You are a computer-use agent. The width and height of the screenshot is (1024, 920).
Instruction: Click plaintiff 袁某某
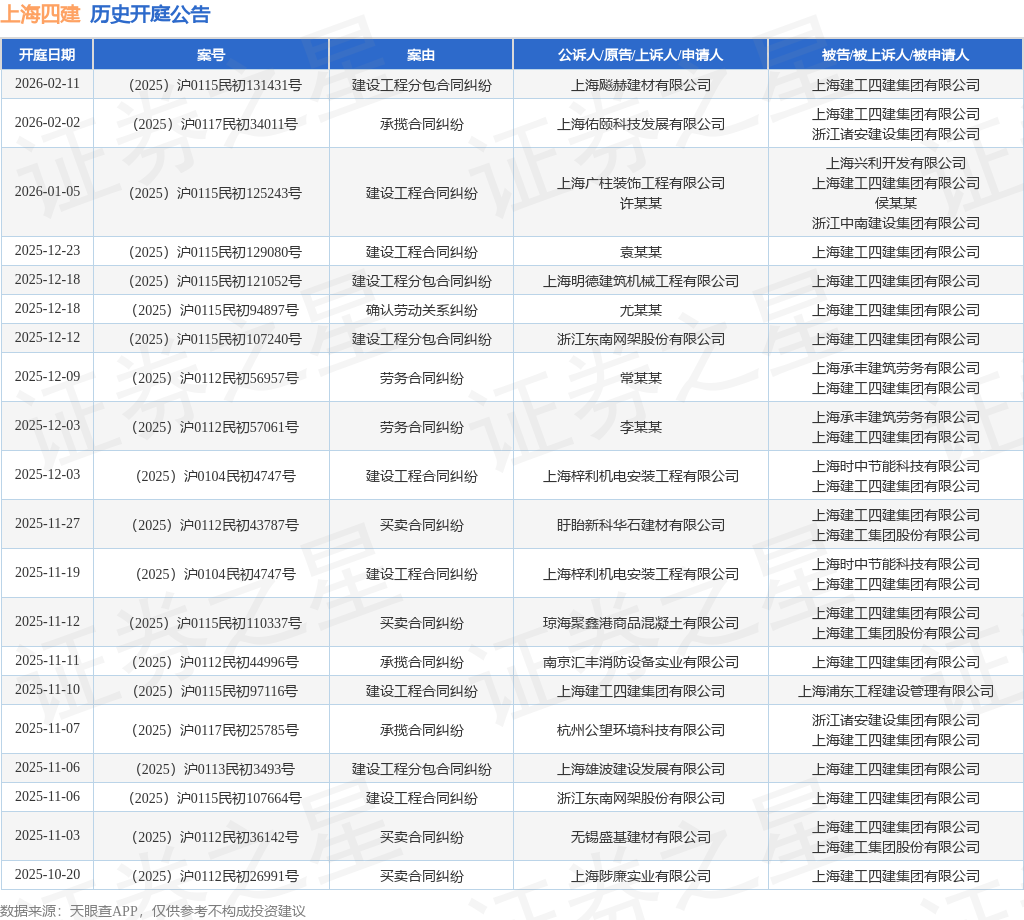click(x=641, y=252)
